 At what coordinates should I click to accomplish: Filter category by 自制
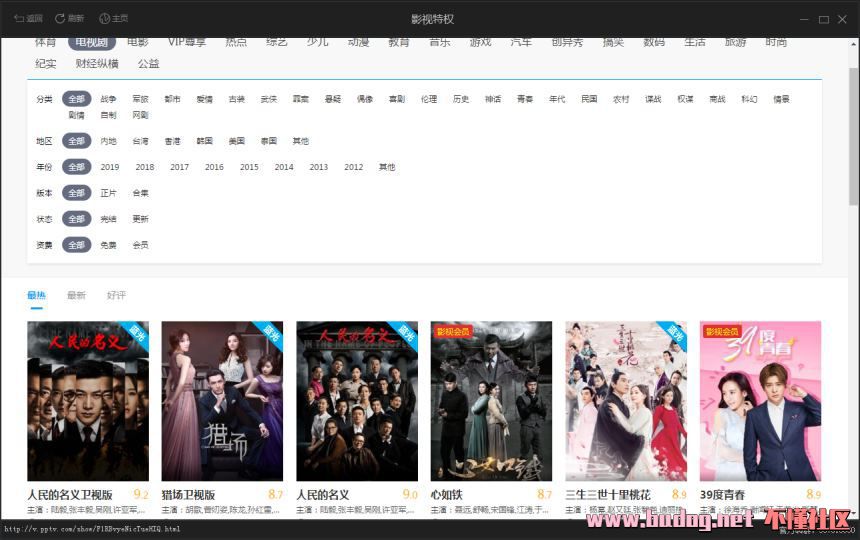tap(108, 115)
